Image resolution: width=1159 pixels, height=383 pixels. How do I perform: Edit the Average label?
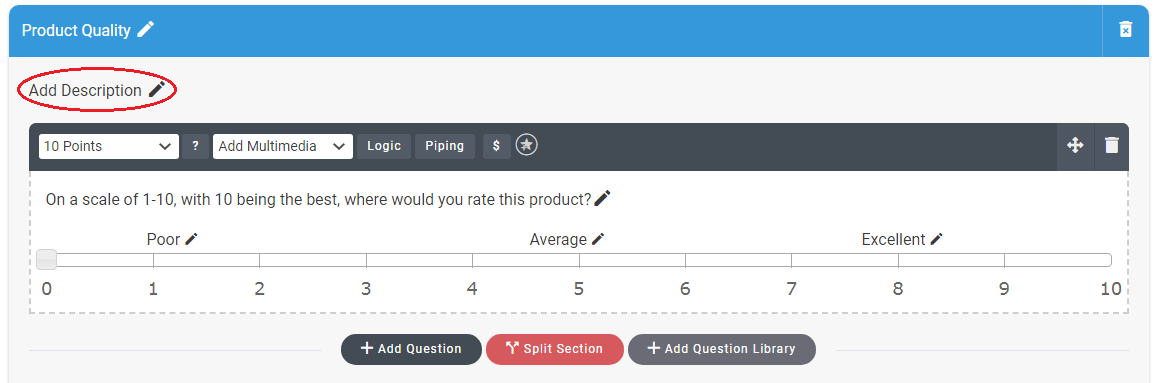(598, 239)
